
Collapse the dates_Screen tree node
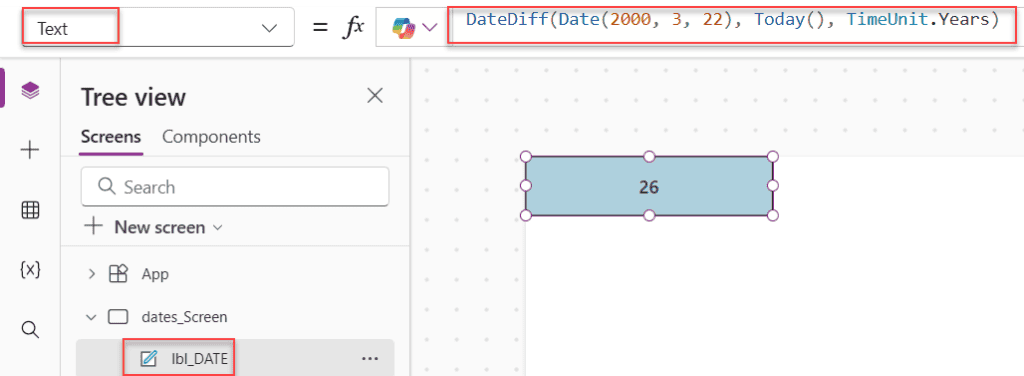coord(90,317)
